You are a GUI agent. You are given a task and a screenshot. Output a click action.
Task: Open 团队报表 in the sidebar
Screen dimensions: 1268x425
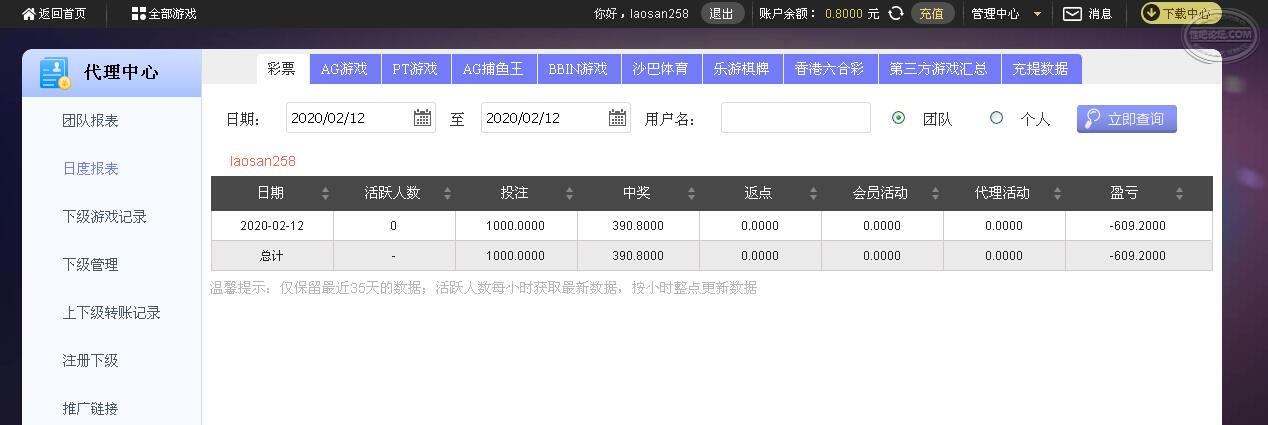(90, 120)
